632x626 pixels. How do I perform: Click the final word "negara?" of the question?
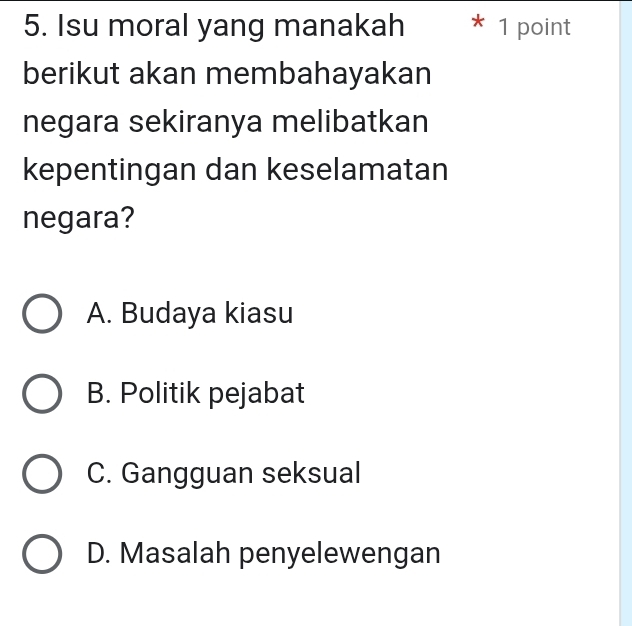[79, 218]
